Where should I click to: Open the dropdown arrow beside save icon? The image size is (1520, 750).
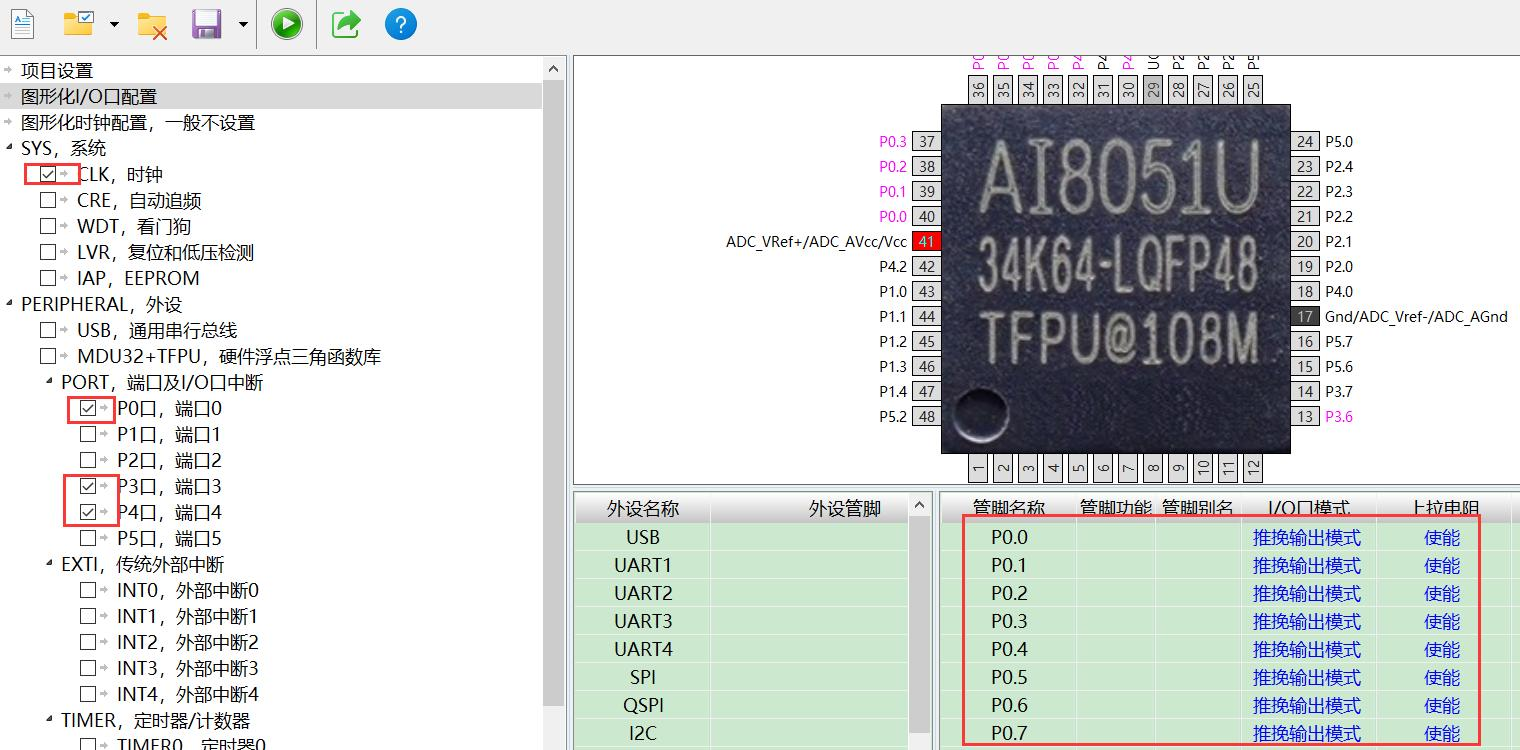tap(243, 25)
